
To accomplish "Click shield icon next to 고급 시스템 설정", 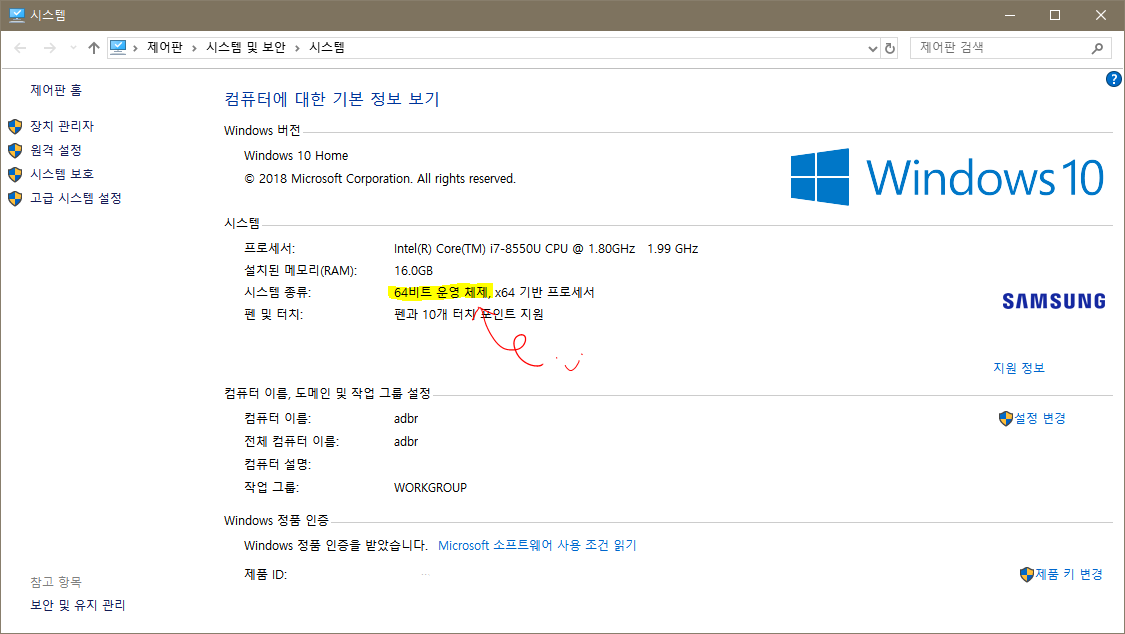I will pyautogui.click(x=15, y=199).
